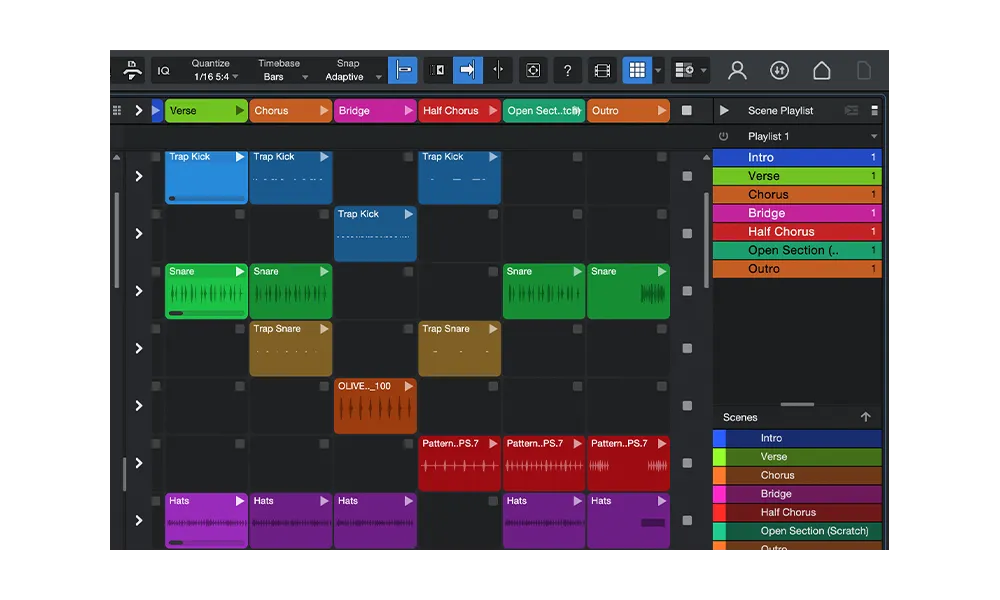Stop the first Trap Kick track row

687,176
